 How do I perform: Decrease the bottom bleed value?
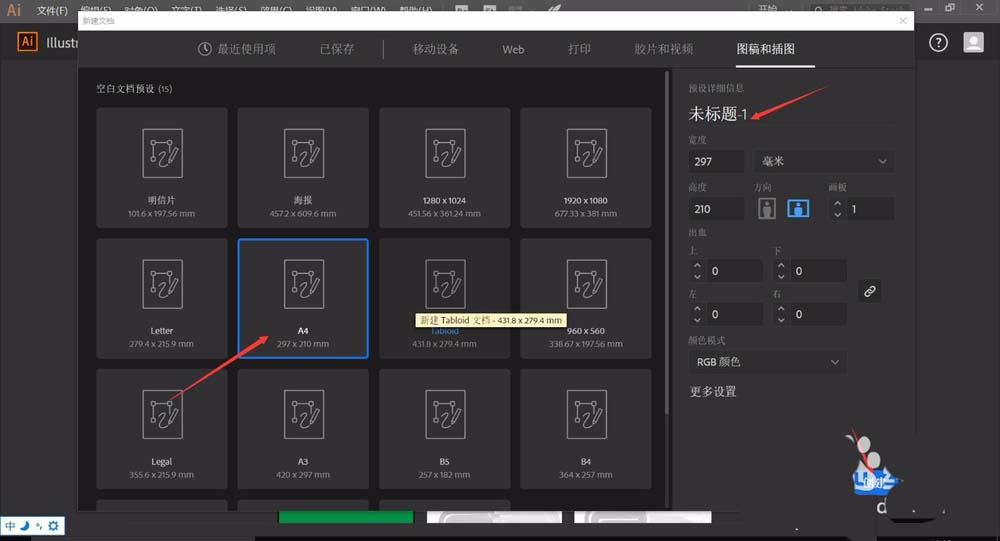pyautogui.click(x=781, y=276)
